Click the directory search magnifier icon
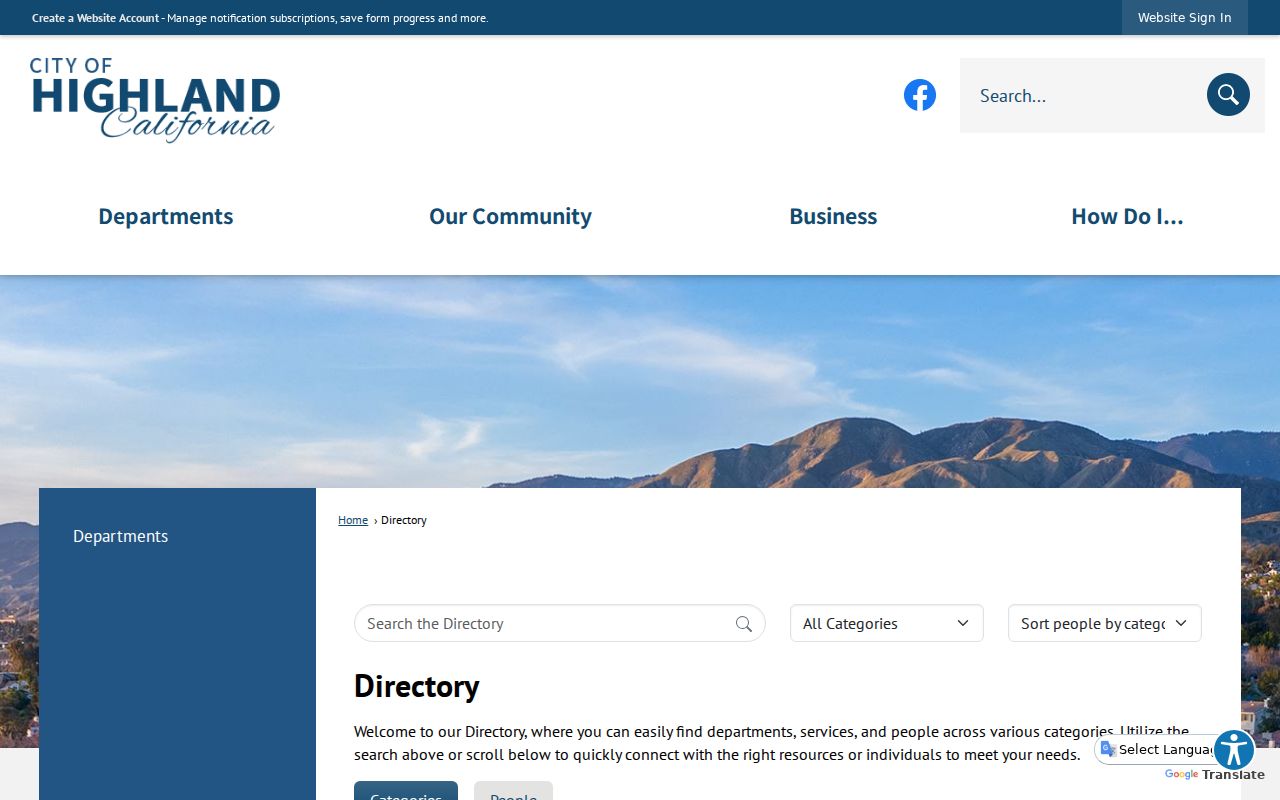The height and width of the screenshot is (800, 1280). click(x=744, y=624)
